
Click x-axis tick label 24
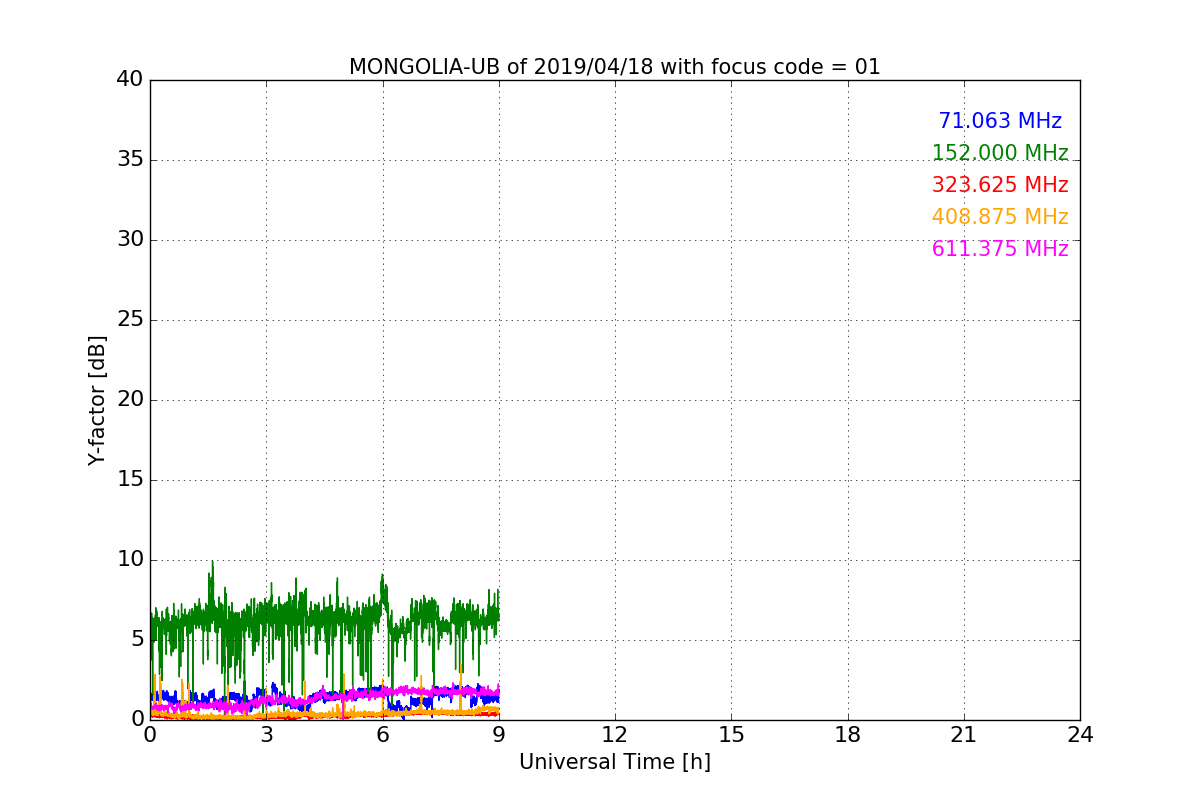[x=1080, y=734]
